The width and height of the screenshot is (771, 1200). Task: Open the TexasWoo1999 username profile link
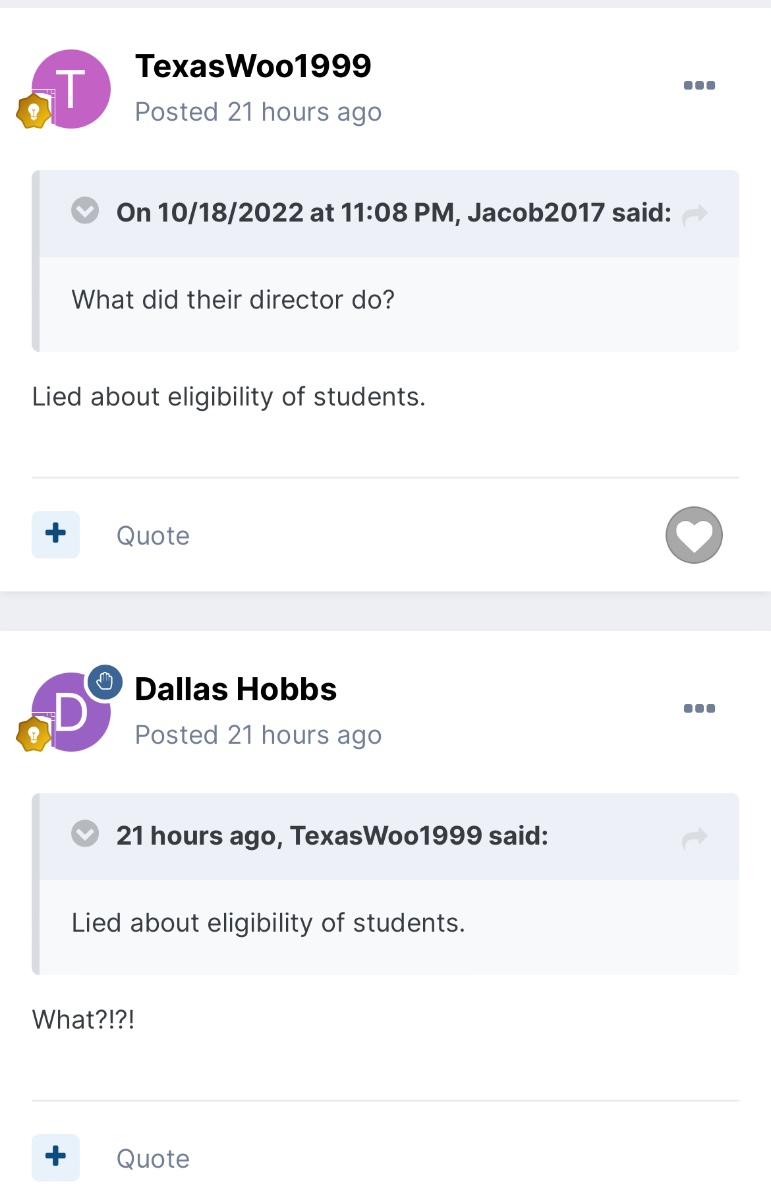tap(253, 66)
